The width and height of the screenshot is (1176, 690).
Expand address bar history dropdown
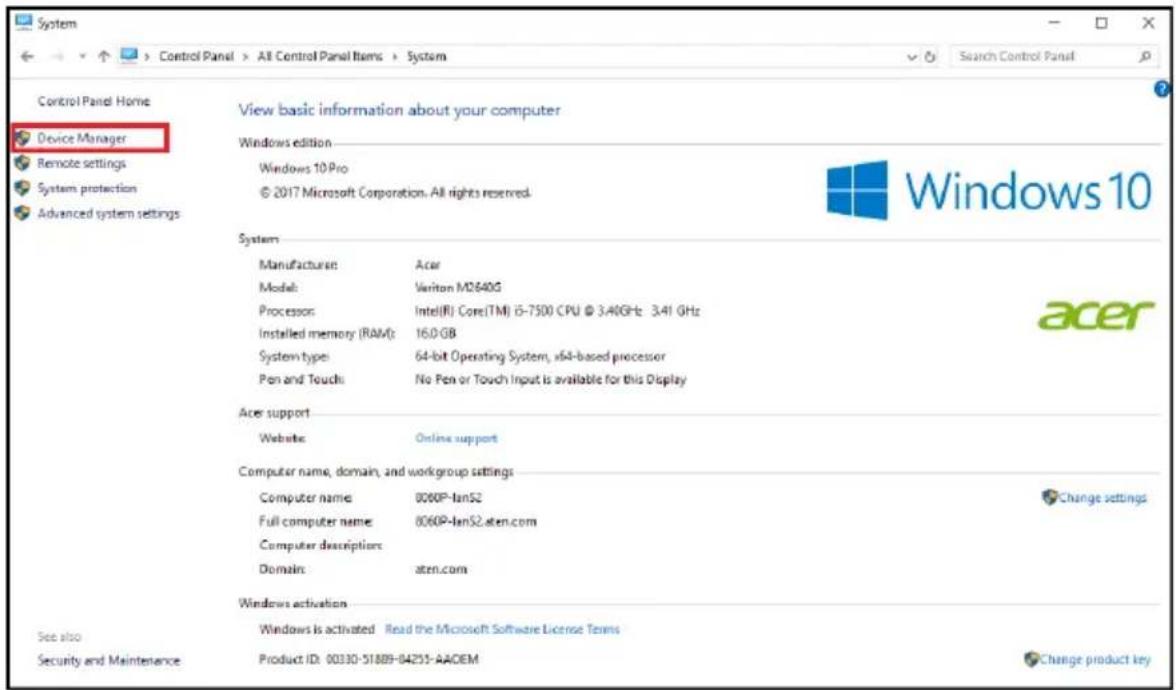(x=913, y=57)
